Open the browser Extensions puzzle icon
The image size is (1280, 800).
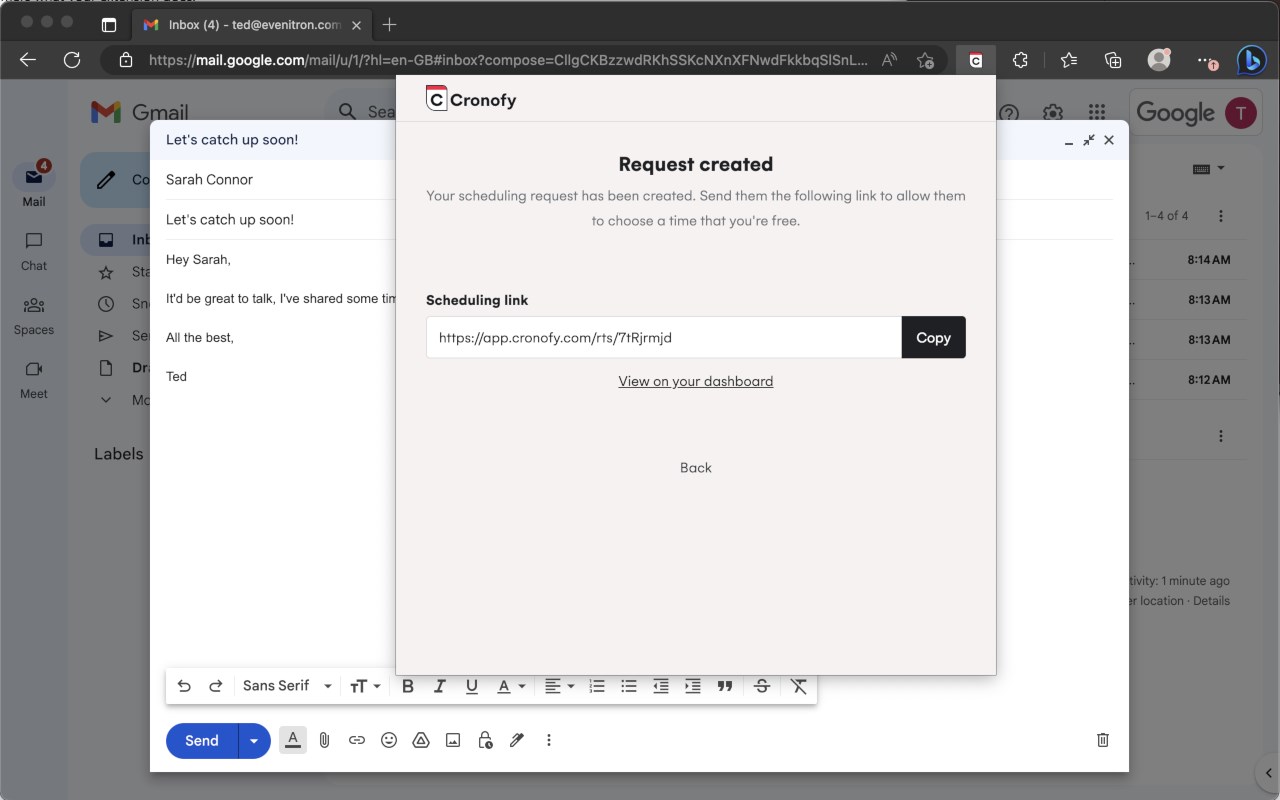pyautogui.click(x=1020, y=60)
